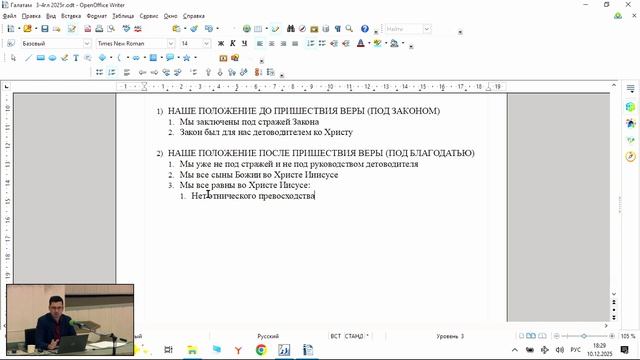Expand the basic shapes dropdown arrow
Viewport: 640px width, 360px height.
111,58
